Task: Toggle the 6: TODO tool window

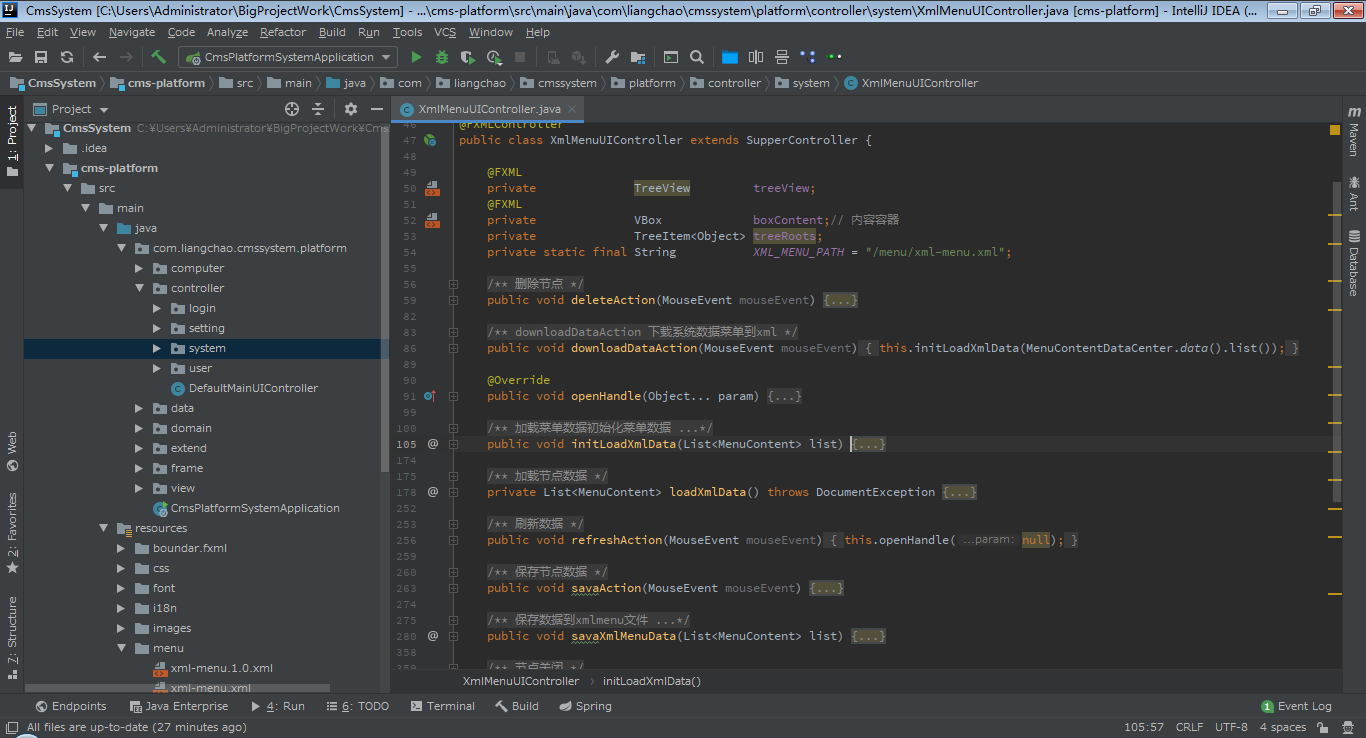Action: [x=358, y=706]
